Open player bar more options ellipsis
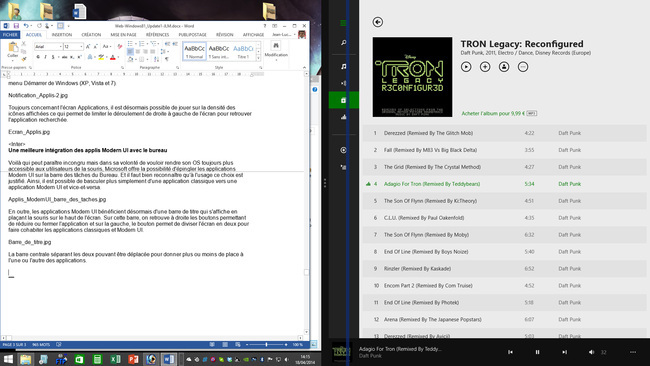 (633, 352)
